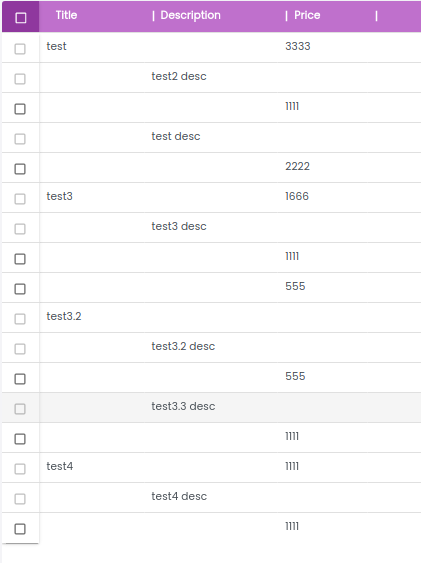Check the 'test4' row checkbox
The height and width of the screenshot is (563, 421).
pyautogui.click(x=20, y=469)
